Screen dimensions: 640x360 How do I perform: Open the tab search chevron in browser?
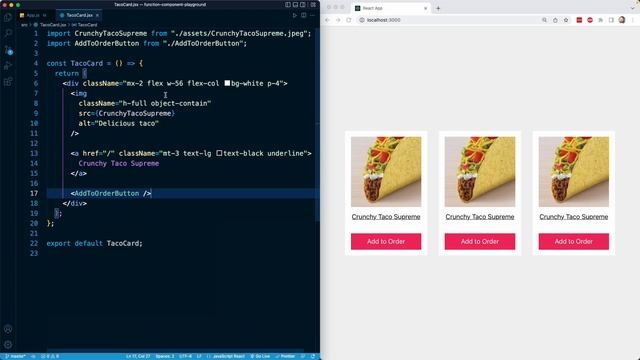click(633, 8)
